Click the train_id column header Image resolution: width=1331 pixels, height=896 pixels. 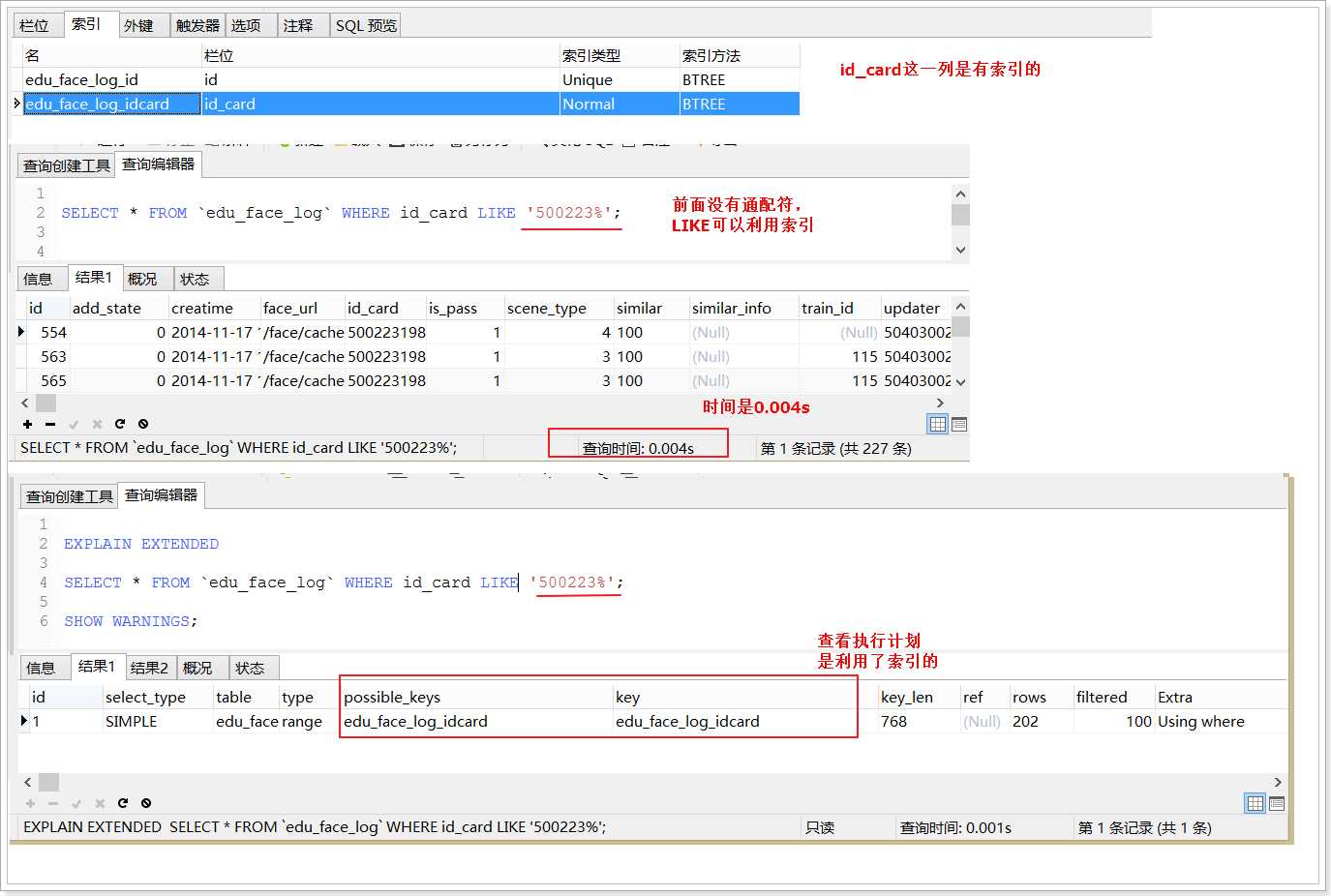click(839, 308)
